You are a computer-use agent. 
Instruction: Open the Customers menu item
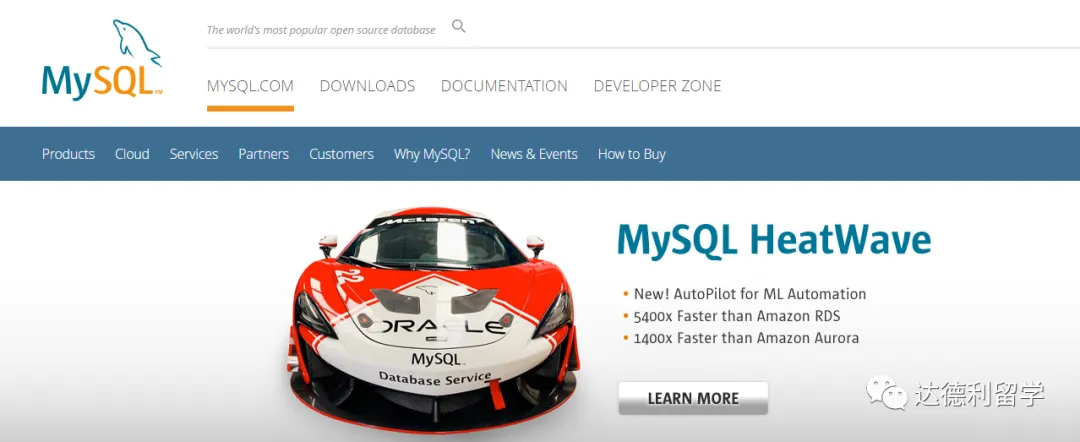[341, 154]
